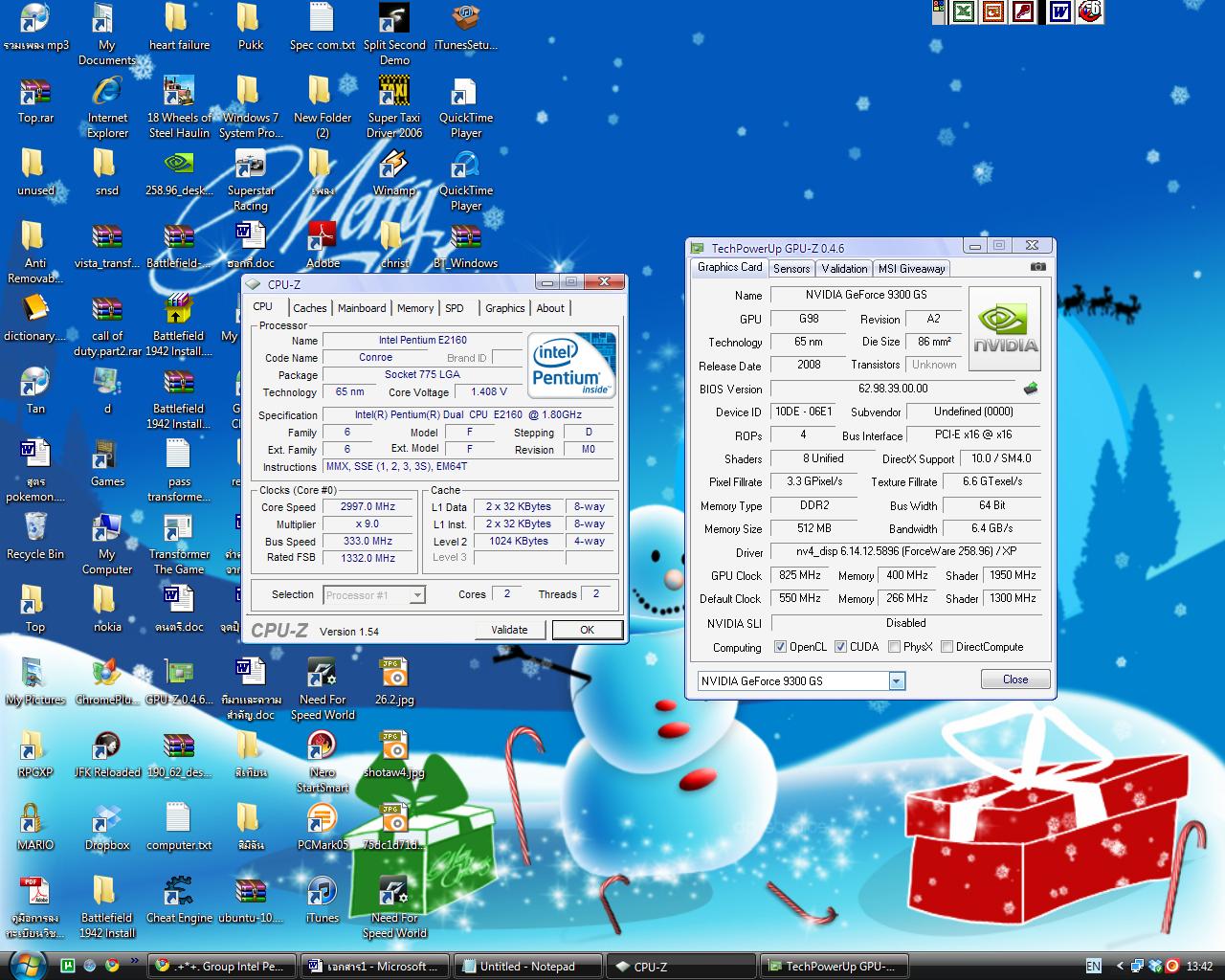Open Word from the Office shortcut bar
The image size is (1225, 980).
1059,11
